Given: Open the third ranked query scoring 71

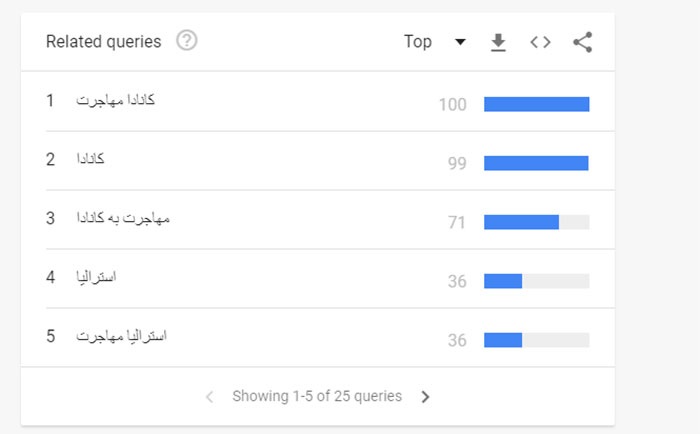Looking at the screenshot, I should (123, 218).
